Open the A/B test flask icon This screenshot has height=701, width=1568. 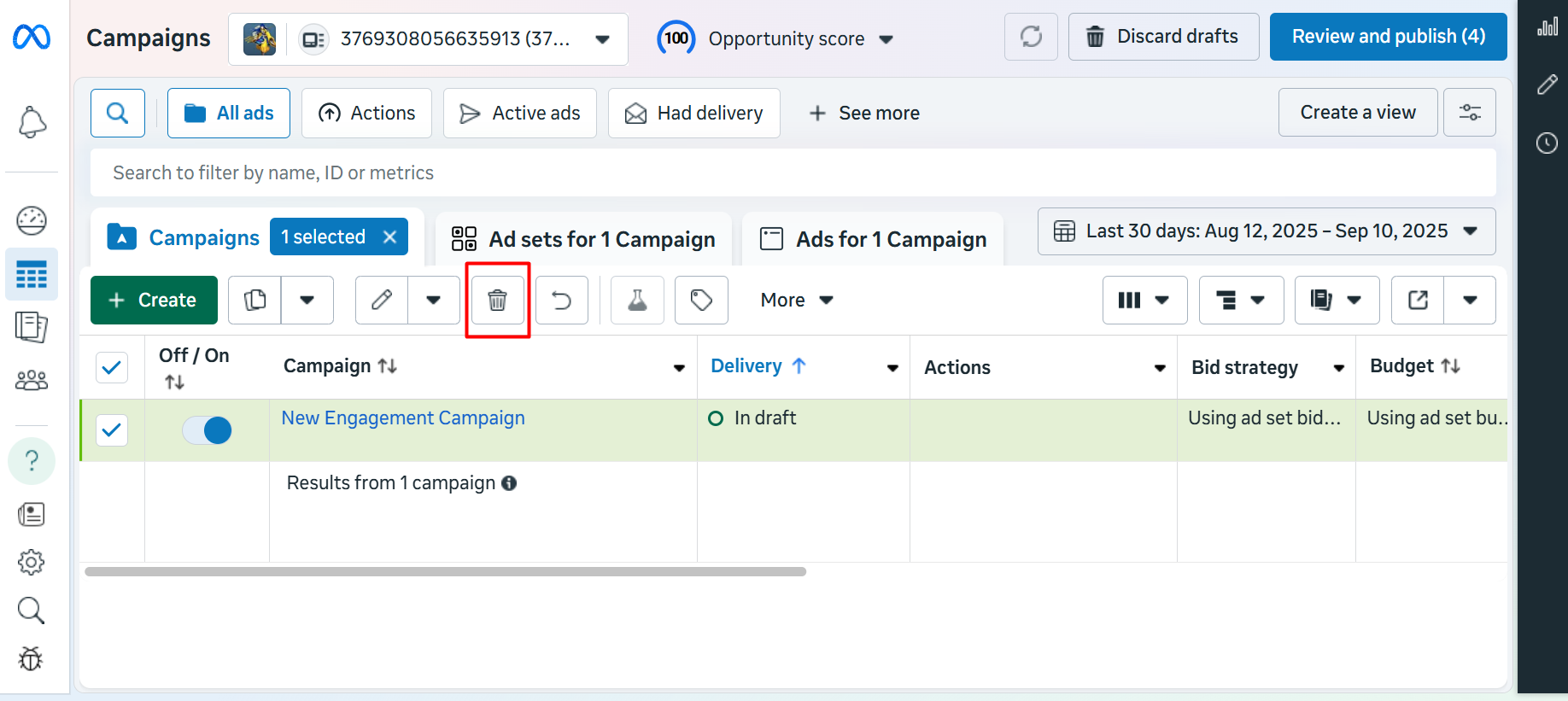point(637,301)
